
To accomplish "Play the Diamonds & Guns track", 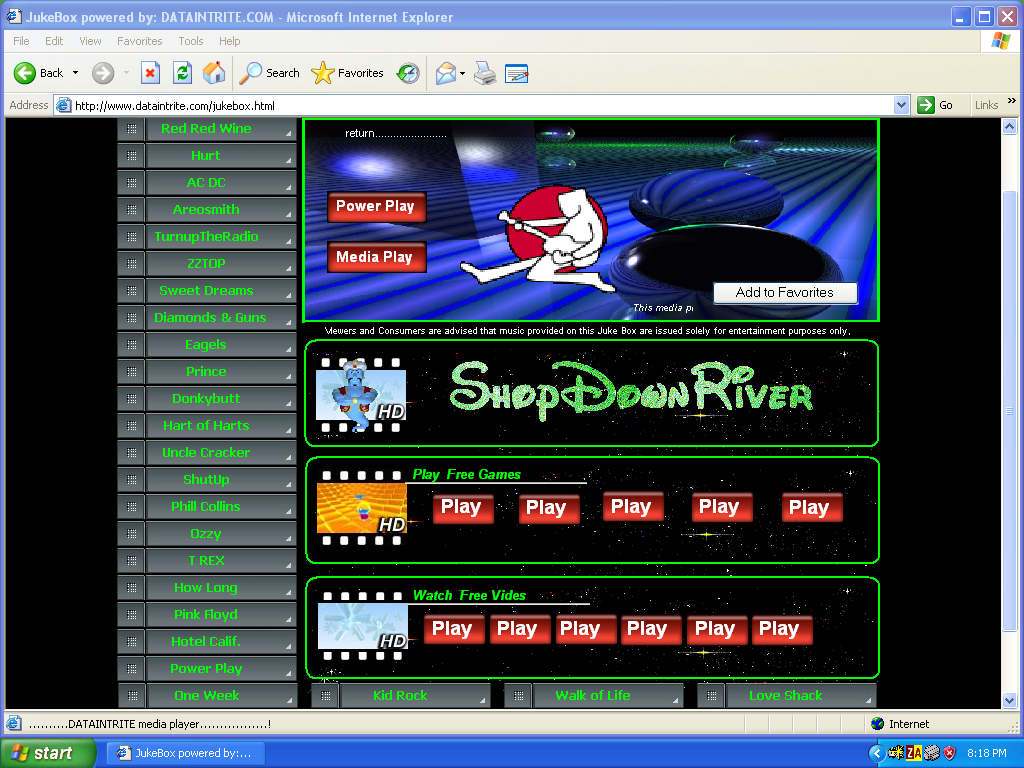I will pos(221,318).
